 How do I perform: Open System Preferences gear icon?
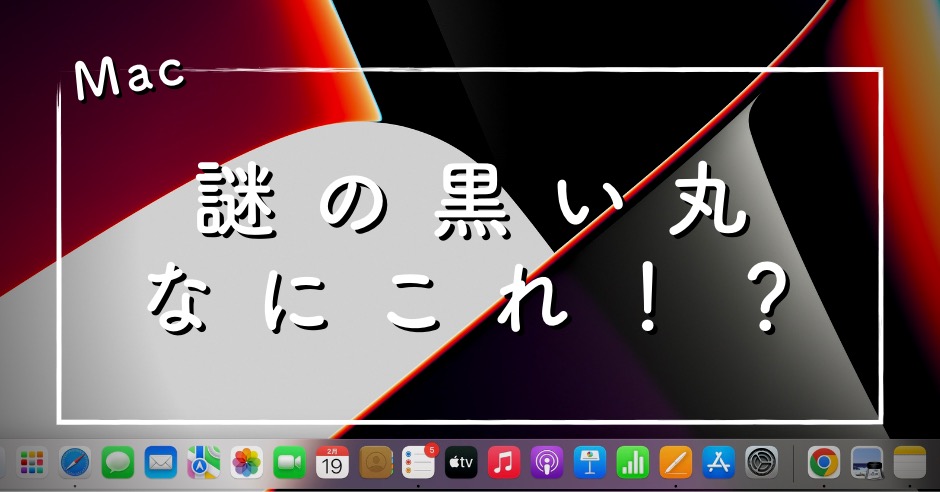[x=761, y=462]
